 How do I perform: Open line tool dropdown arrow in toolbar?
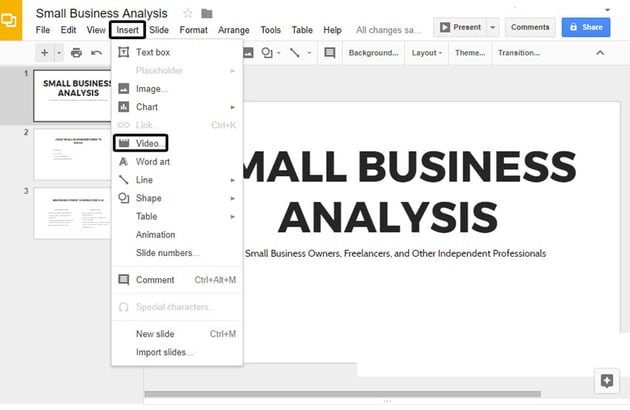click(309, 53)
